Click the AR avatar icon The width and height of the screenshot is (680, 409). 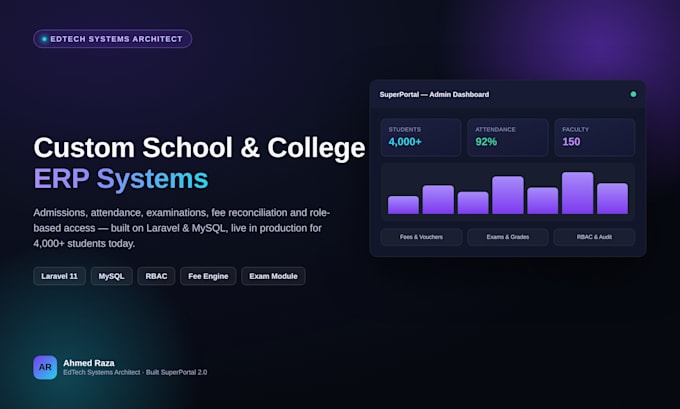coord(45,367)
